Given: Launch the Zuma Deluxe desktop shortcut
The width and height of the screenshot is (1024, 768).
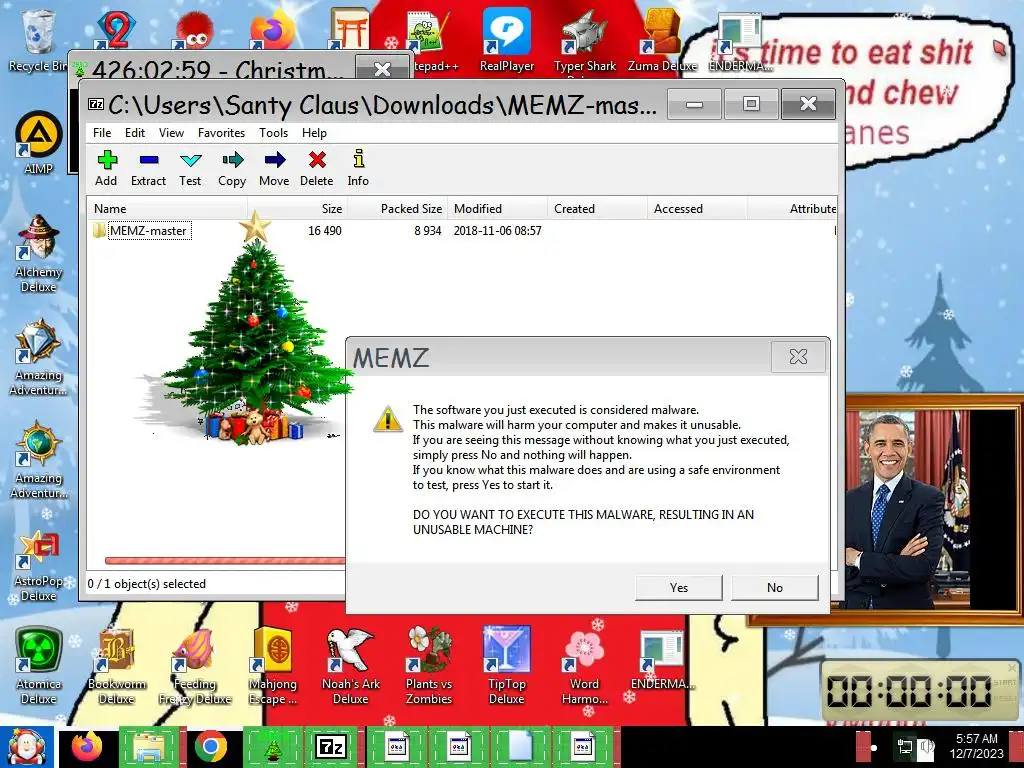Looking at the screenshot, I should point(662,40).
